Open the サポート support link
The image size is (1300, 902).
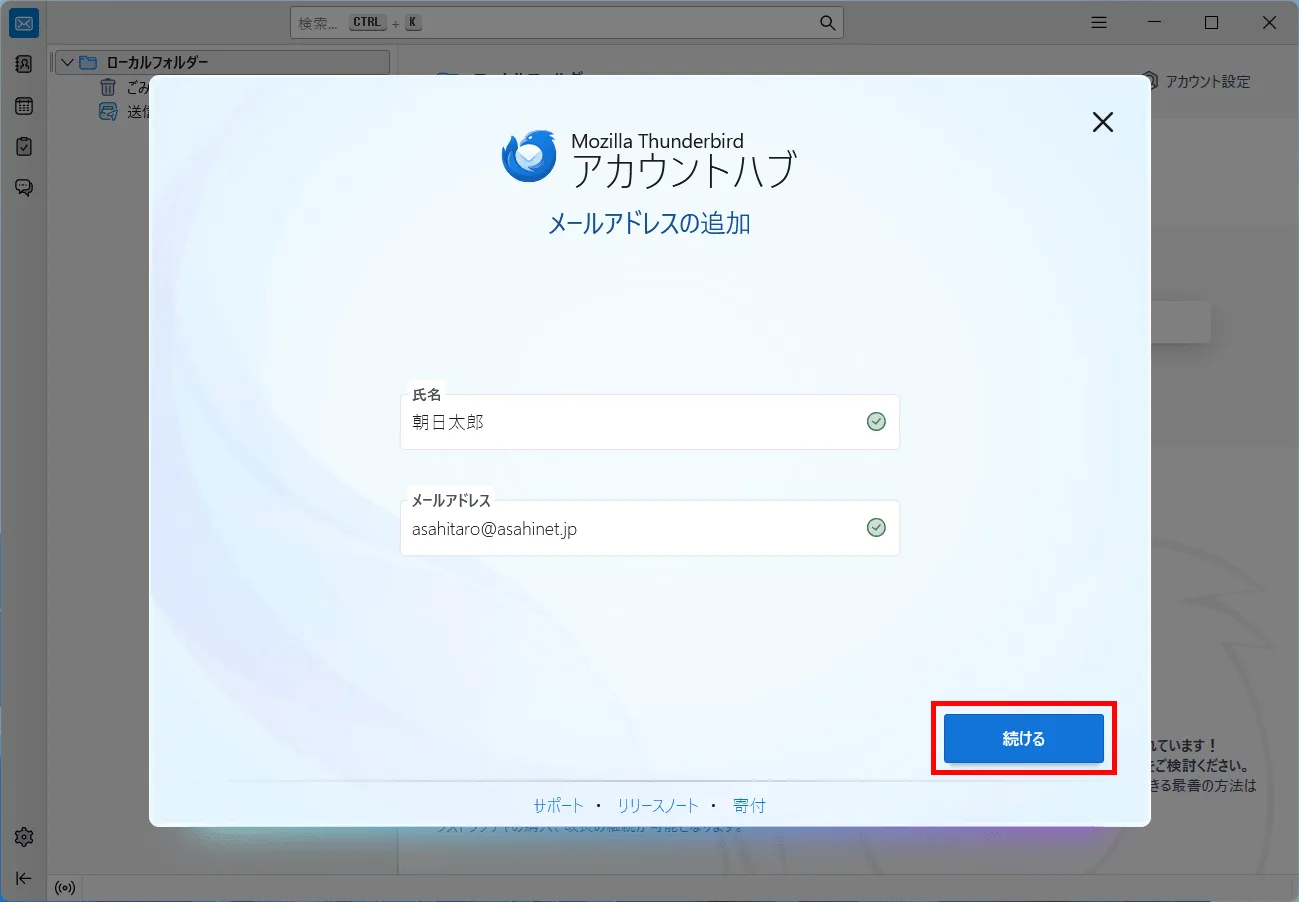click(x=558, y=805)
